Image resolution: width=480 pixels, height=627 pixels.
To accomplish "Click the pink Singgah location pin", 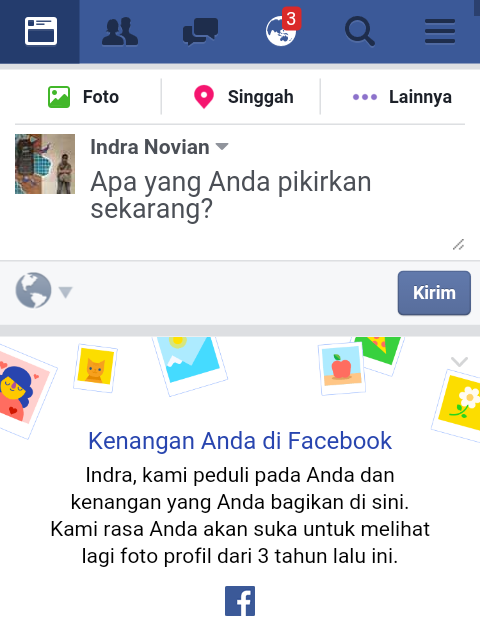I will click(x=204, y=97).
